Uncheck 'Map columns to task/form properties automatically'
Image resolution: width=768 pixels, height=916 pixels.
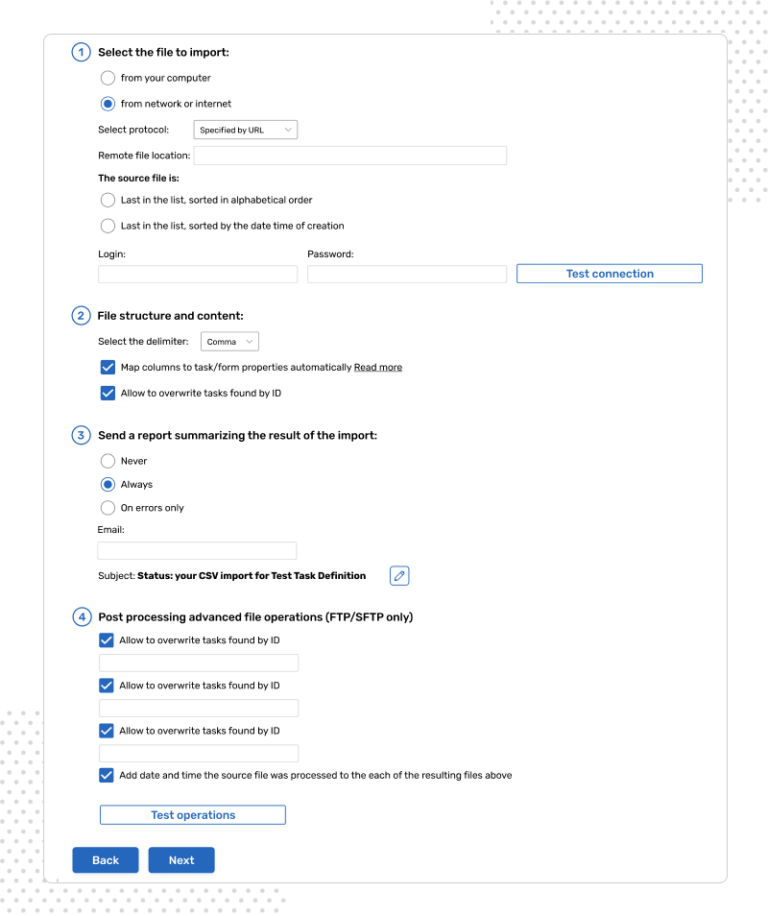click(x=107, y=367)
